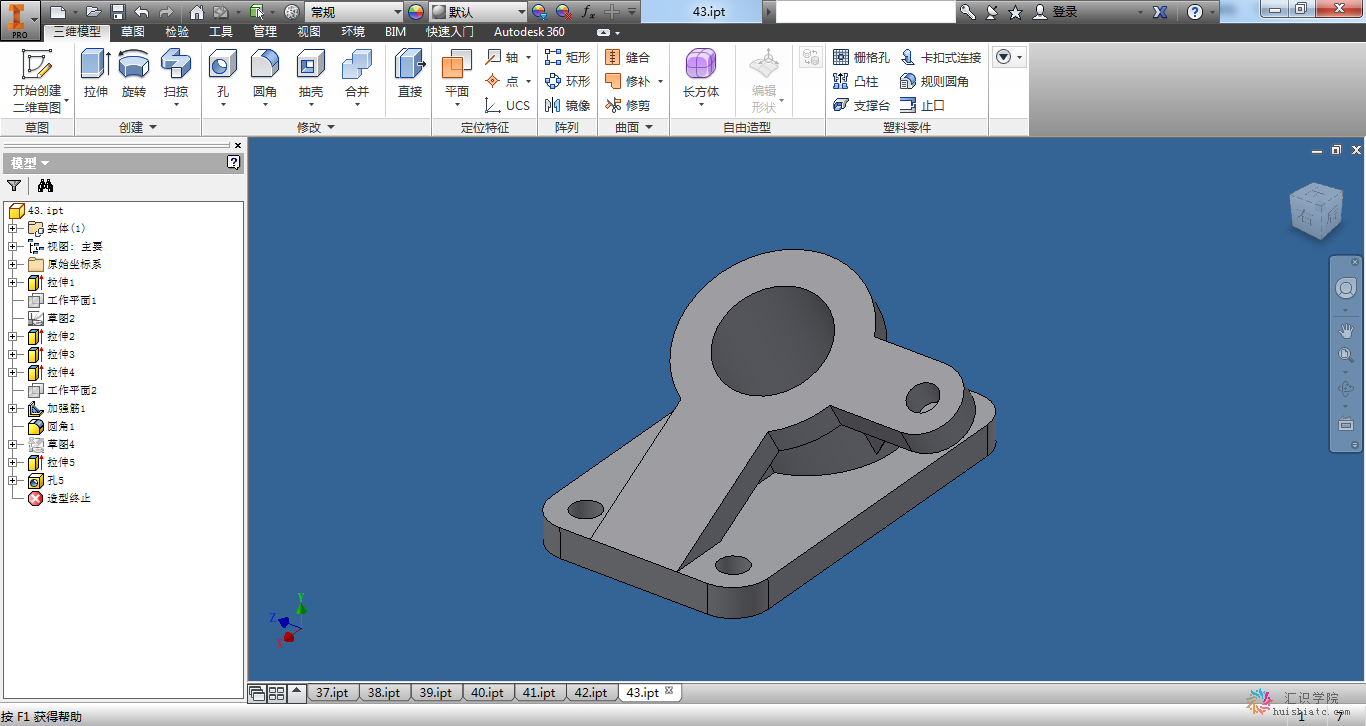
Task: Open the 常规 appearance style dropdown
Action: (397, 12)
